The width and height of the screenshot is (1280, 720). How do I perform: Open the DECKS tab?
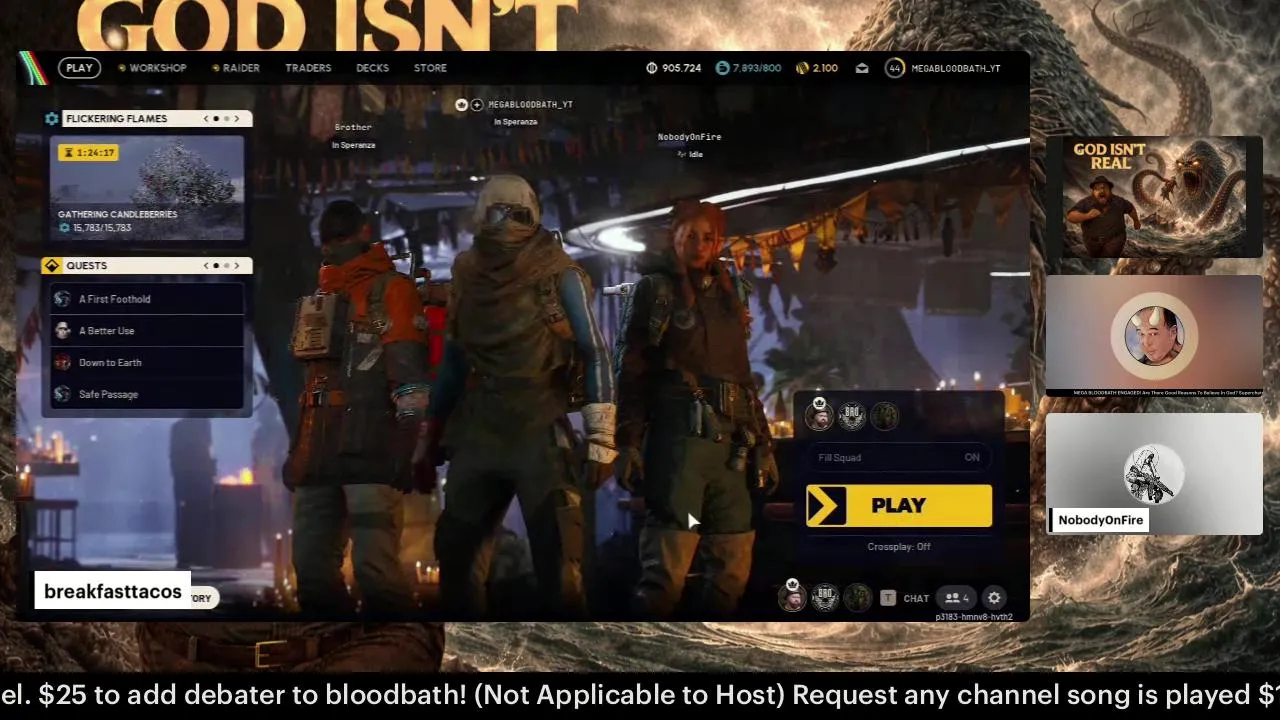coord(372,68)
